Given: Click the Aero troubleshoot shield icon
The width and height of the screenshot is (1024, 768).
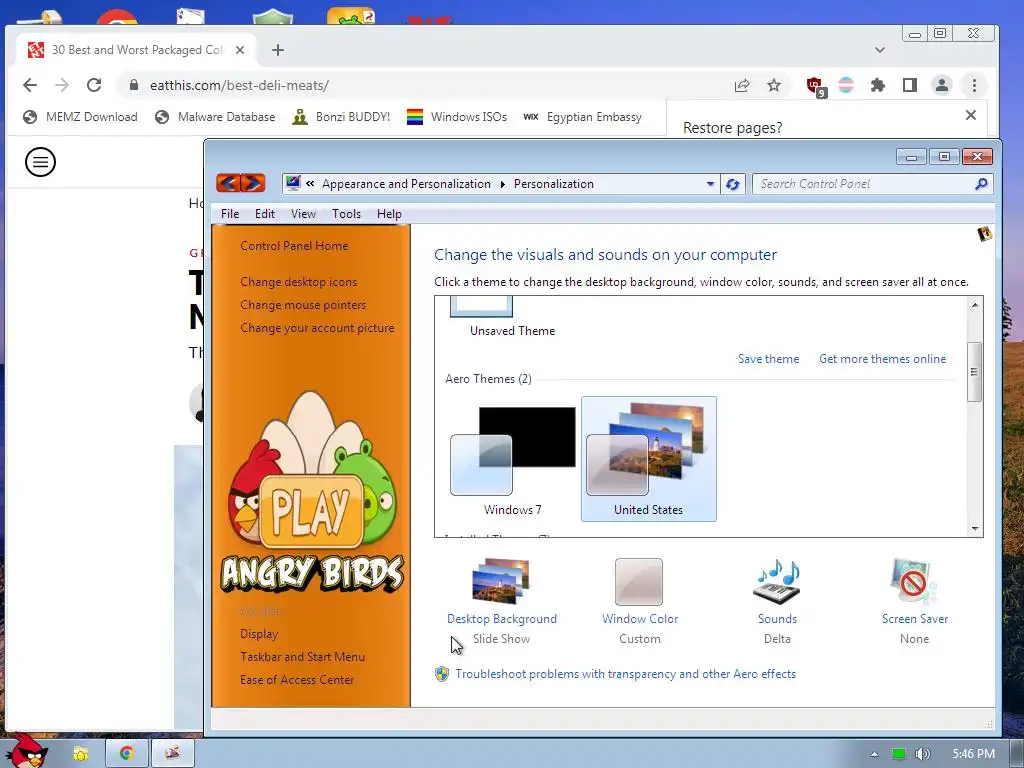Looking at the screenshot, I should click(442, 674).
